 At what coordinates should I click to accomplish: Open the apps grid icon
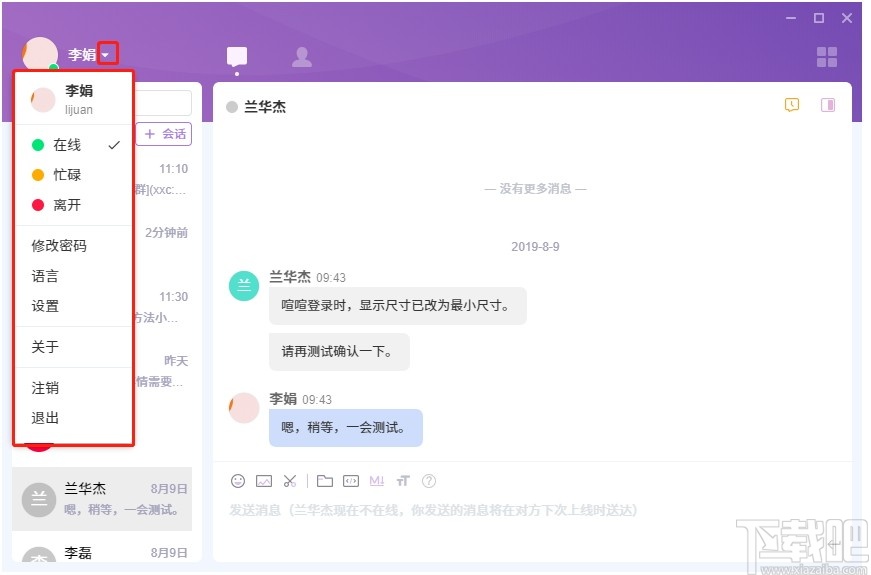827,57
